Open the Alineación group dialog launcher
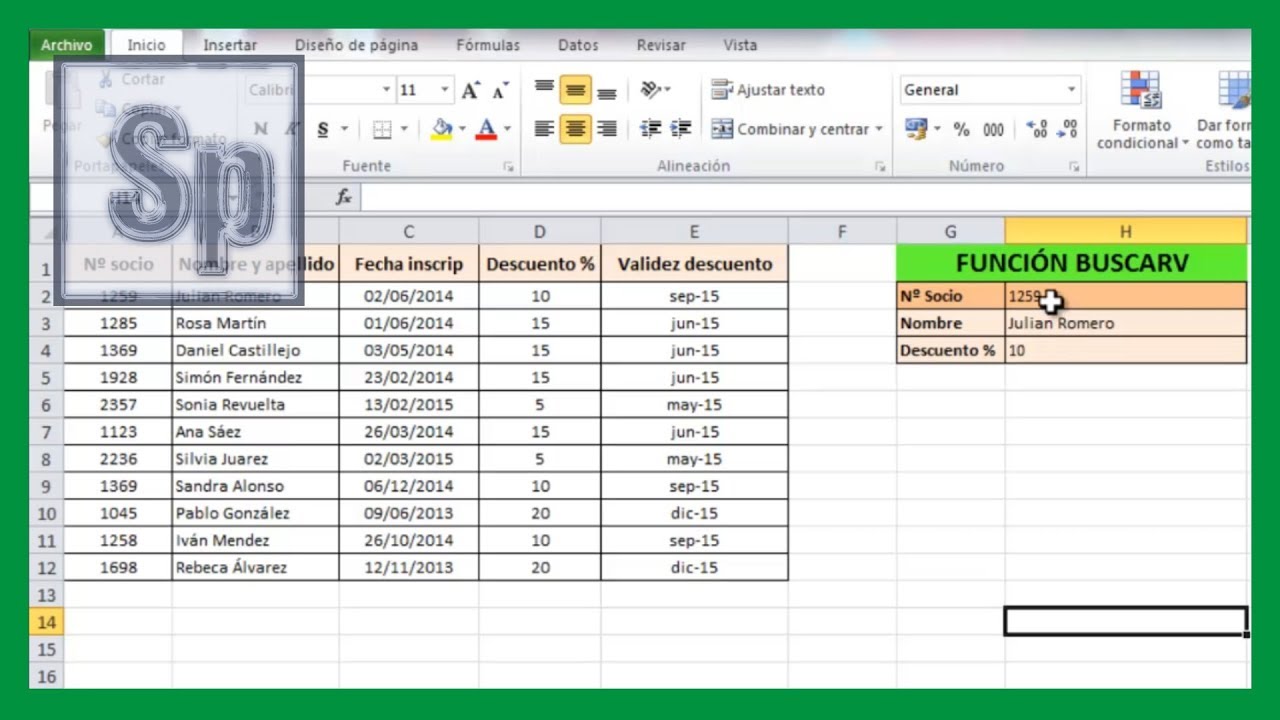This screenshot has width=1280, height=720. click(x=880, y=167)
